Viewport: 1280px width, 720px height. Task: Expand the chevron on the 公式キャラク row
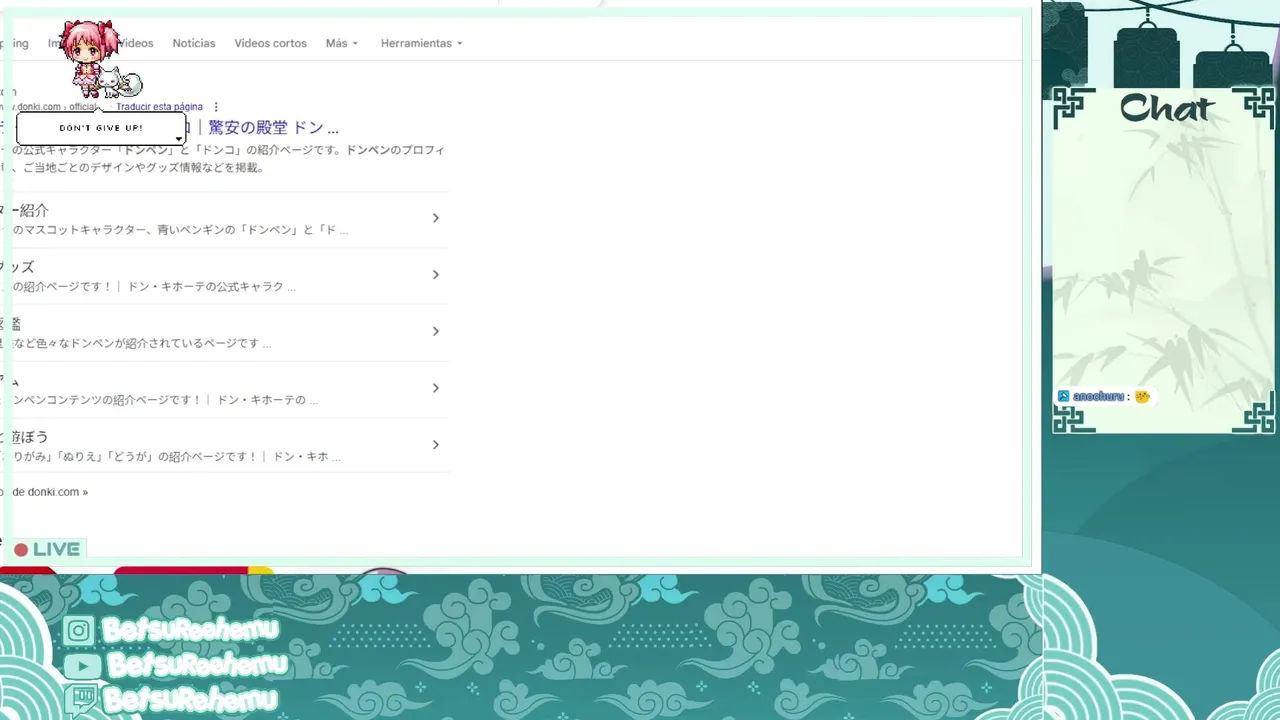(x=435, y=275)
